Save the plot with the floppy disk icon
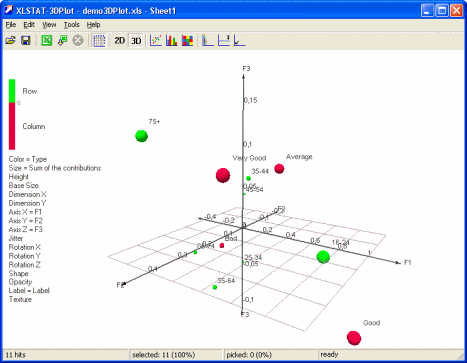This screenshot has width=467, height=363. click(26, 41)
